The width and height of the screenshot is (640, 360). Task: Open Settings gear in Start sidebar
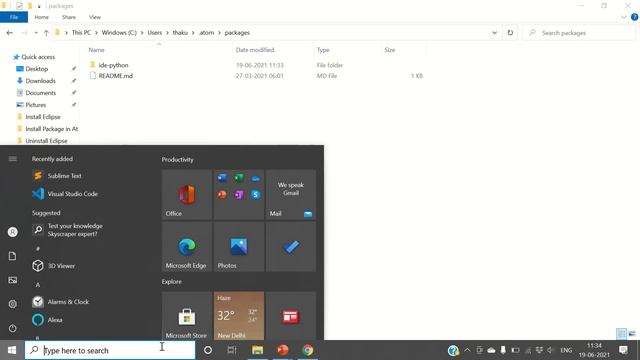(x=13, y=304)
